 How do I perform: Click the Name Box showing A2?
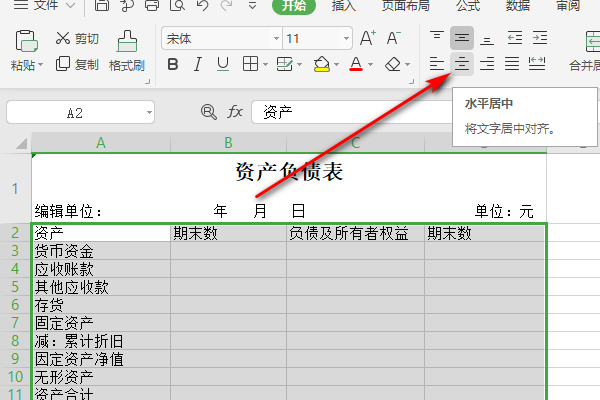(75, 113)
